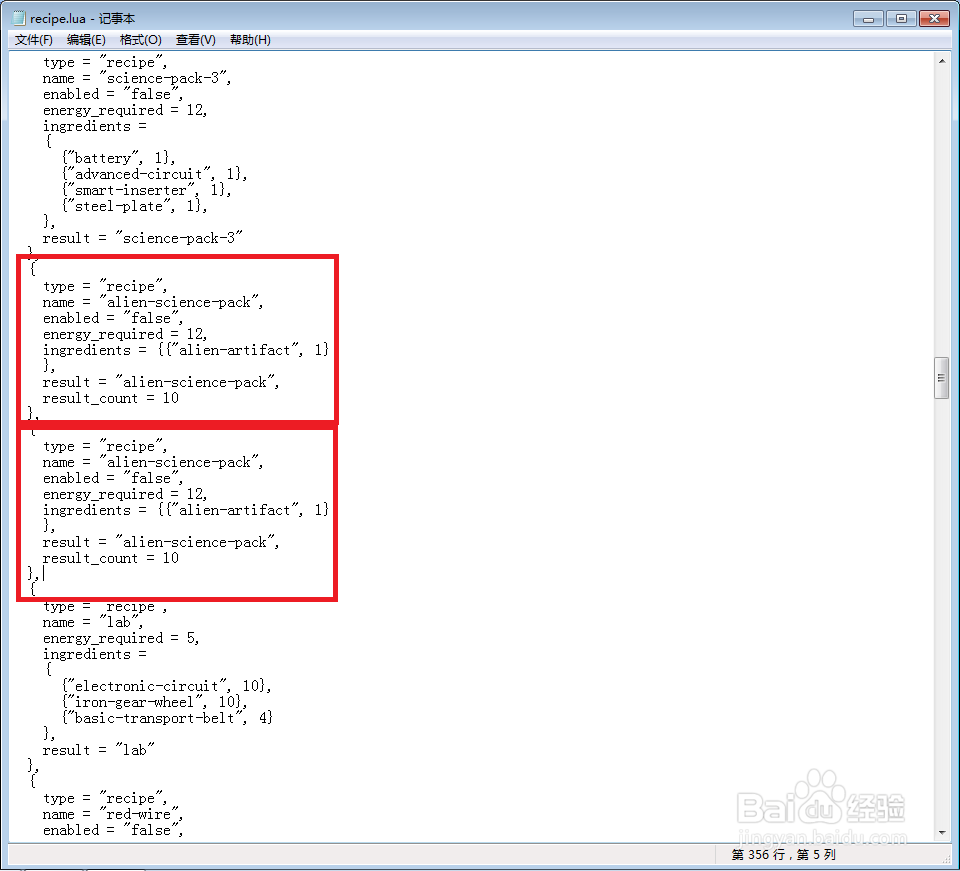The height and width of the screenshot is (871, 960).
Task: Click the vertical scrollbar thumb
Action: point(942,378)
